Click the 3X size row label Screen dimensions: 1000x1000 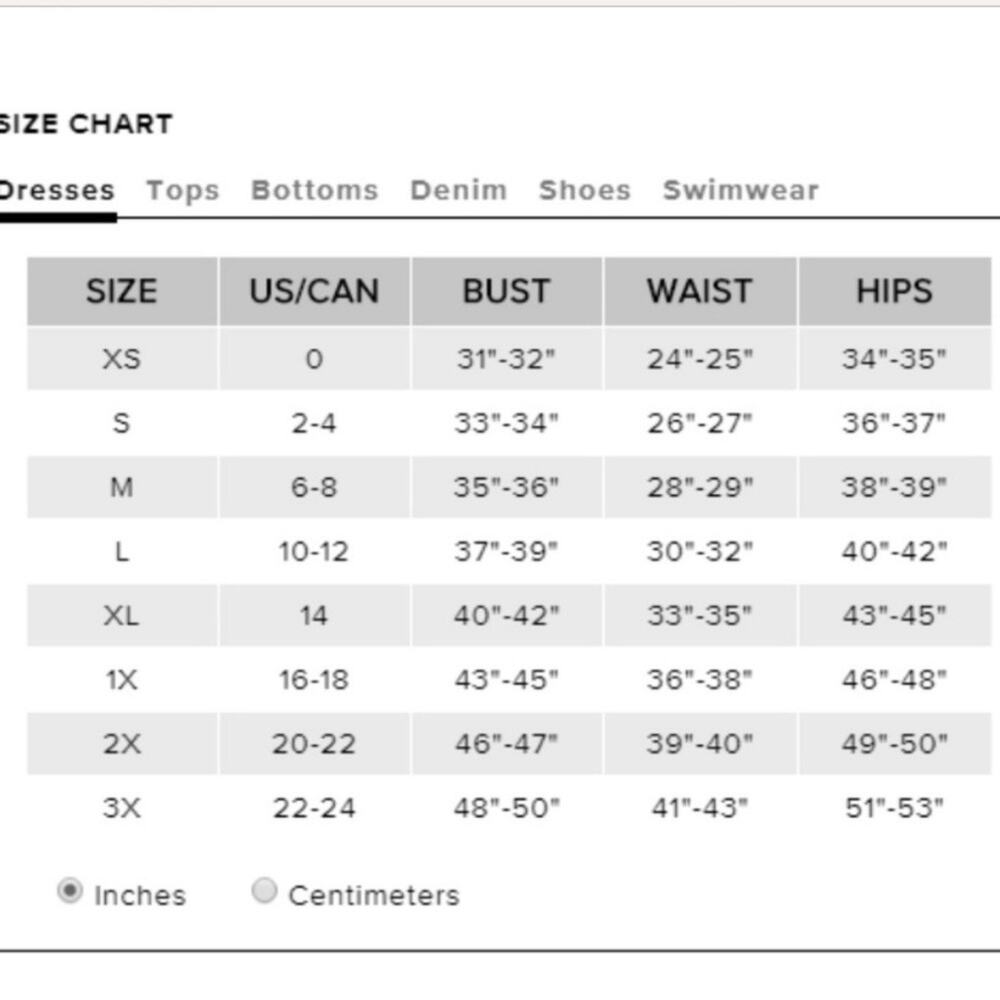tap(122, 808)
